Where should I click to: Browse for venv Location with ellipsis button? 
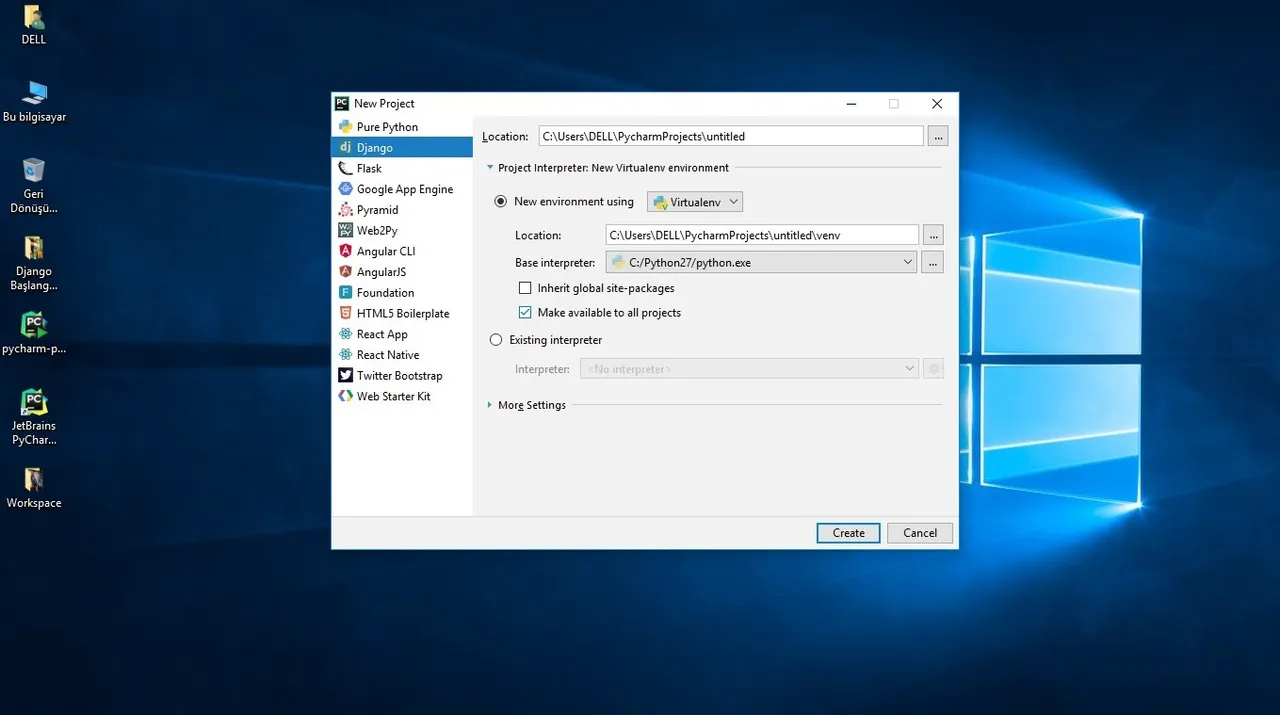pos(932,235)
